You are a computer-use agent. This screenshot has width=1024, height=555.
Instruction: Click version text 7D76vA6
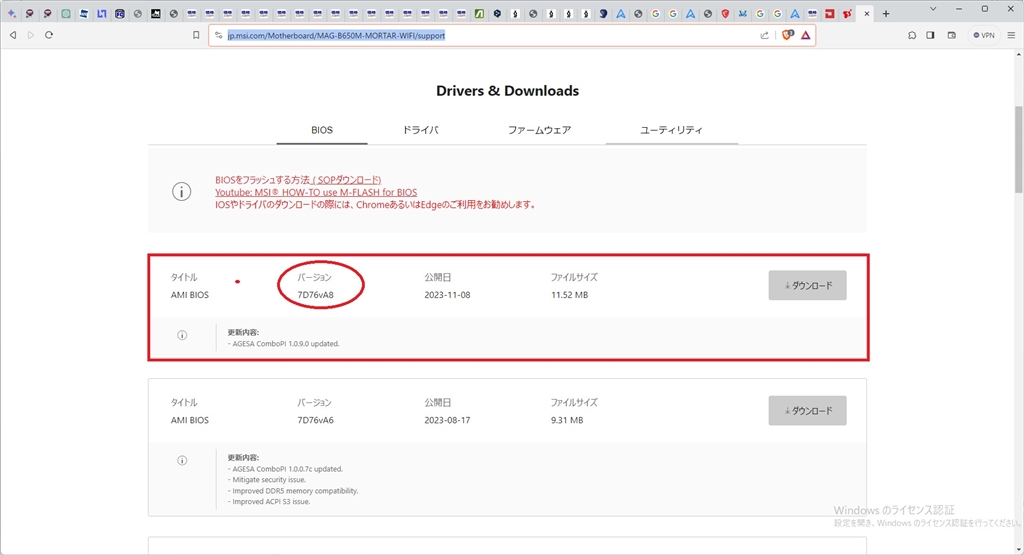tap(315, 420)
